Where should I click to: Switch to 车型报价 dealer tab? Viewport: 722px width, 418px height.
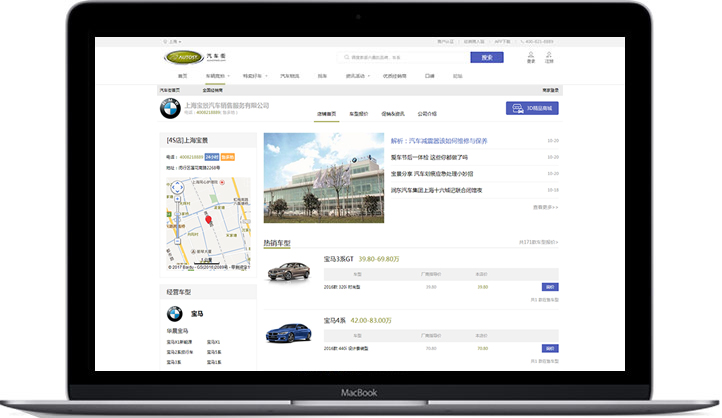pos(359,114)
